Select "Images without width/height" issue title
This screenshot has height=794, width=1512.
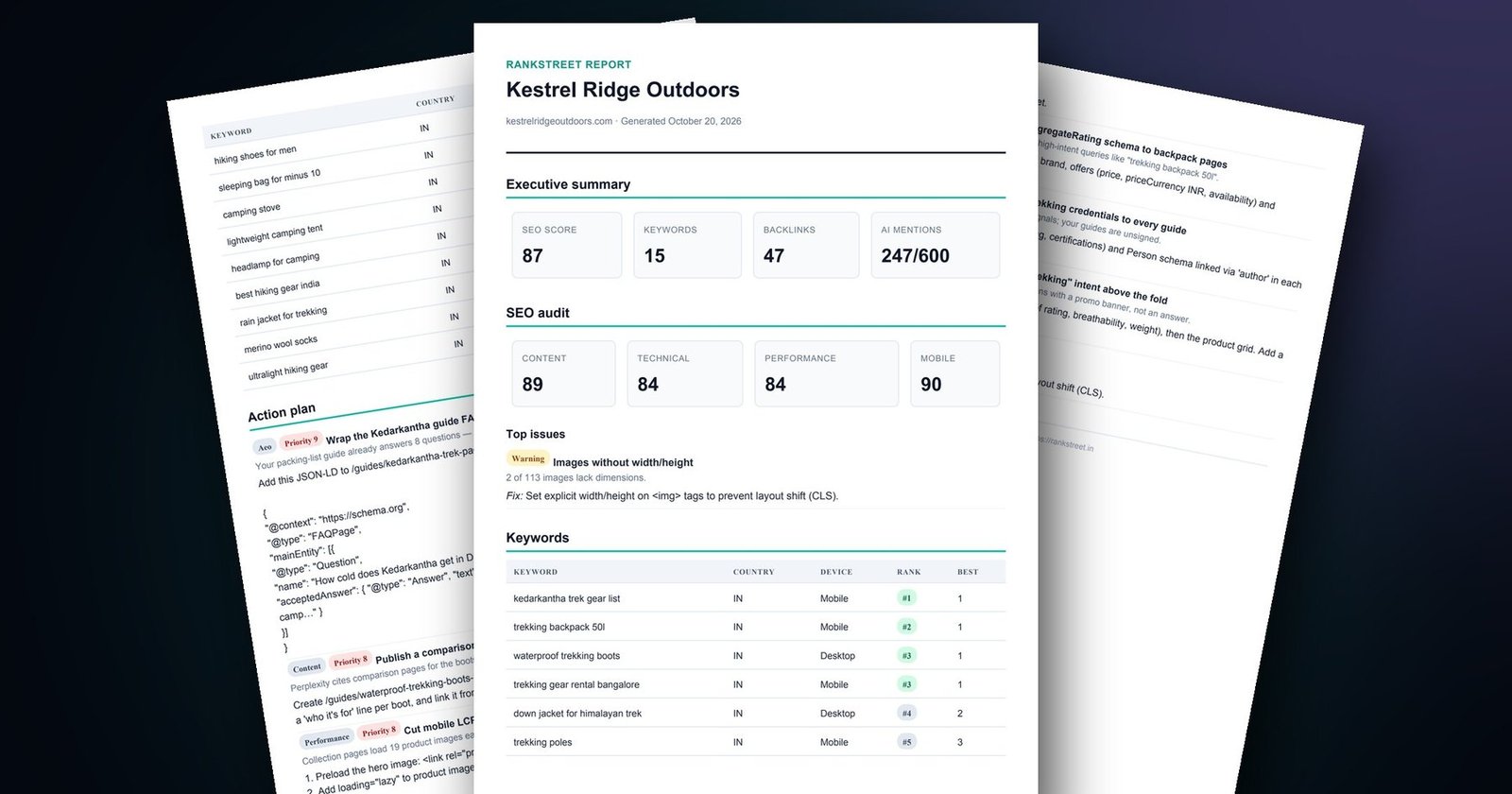click(623, 462)
